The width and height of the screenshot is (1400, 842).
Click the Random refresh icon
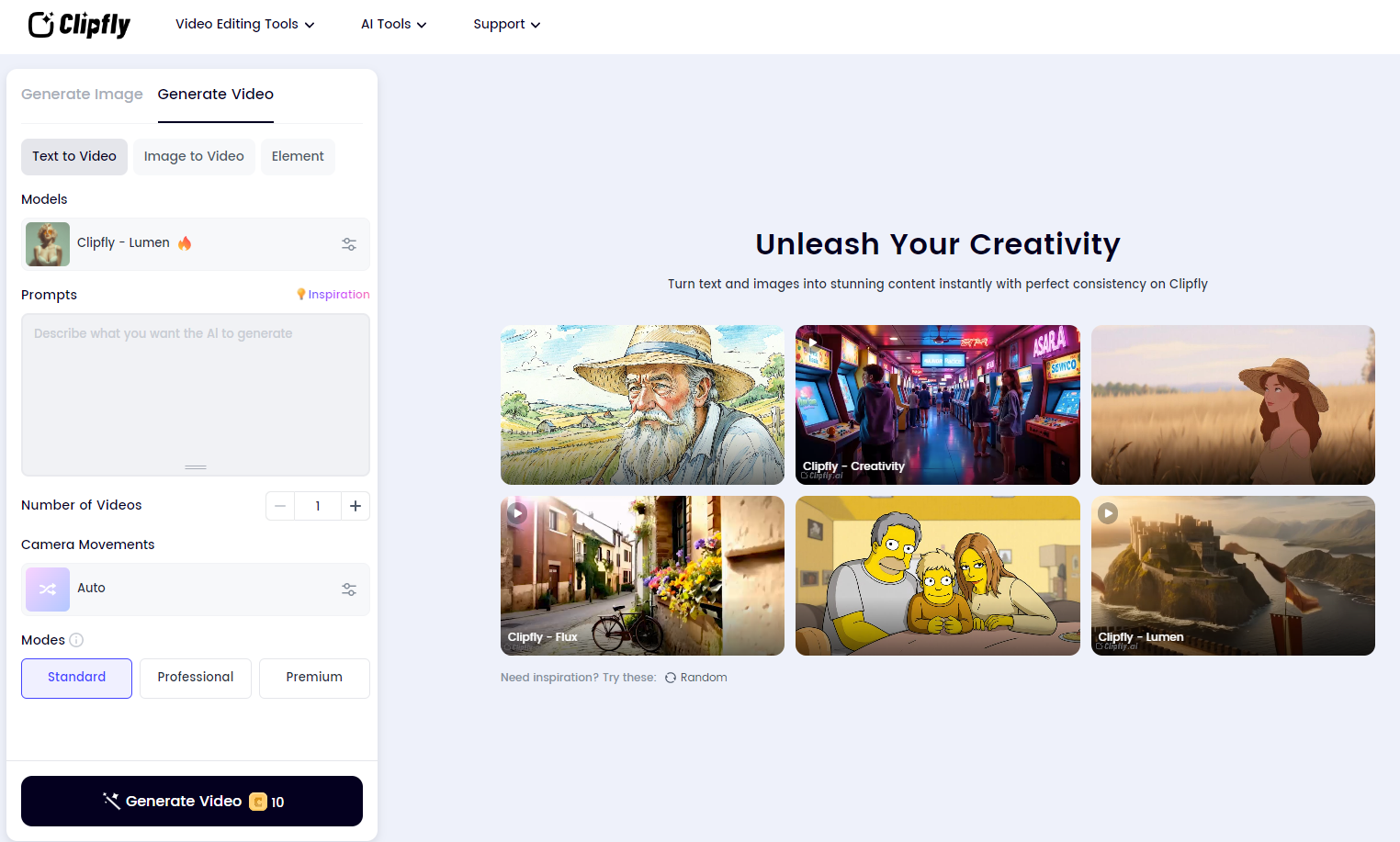pyautogui.click(x=671, y=678)
